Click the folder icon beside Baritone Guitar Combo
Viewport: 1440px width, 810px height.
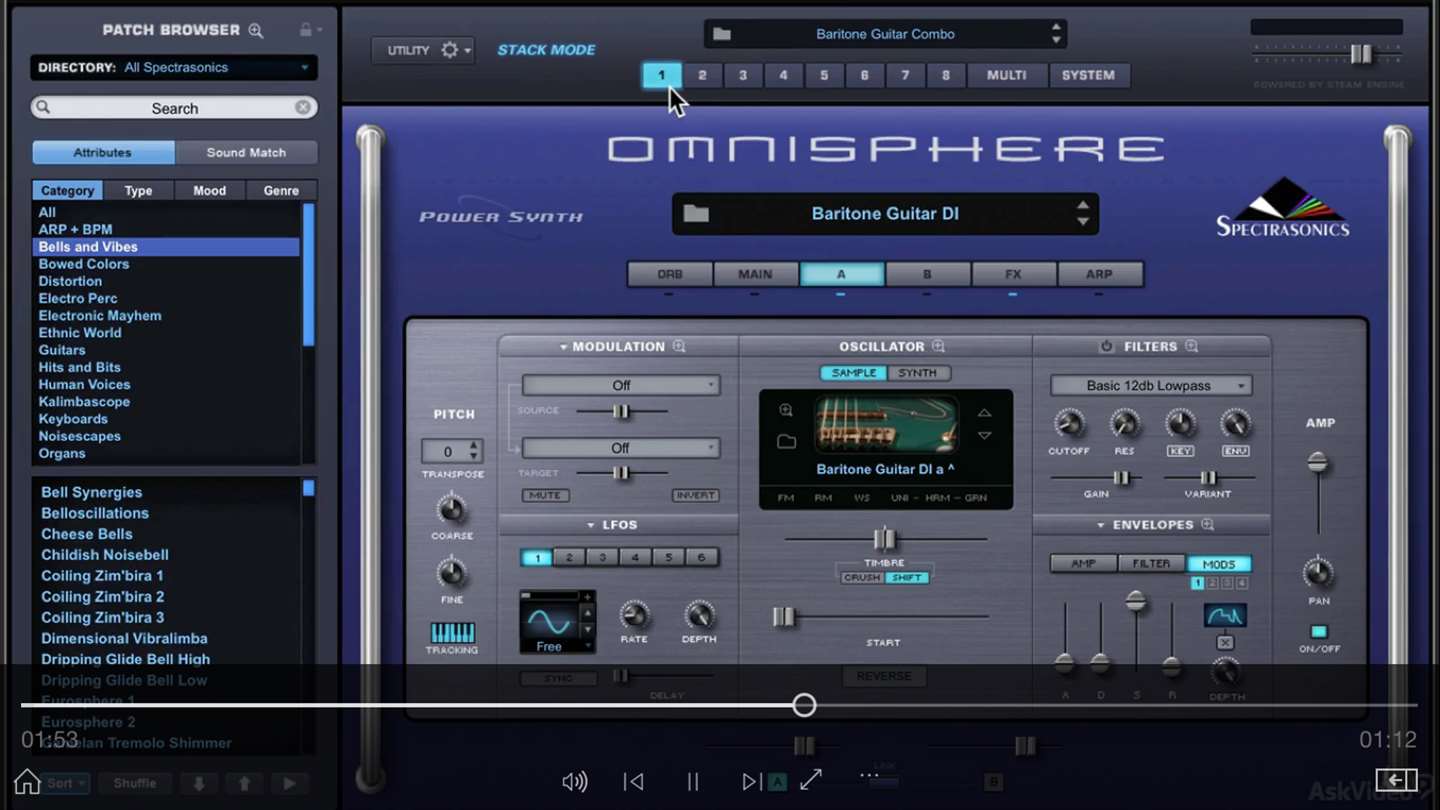[722, 34]
